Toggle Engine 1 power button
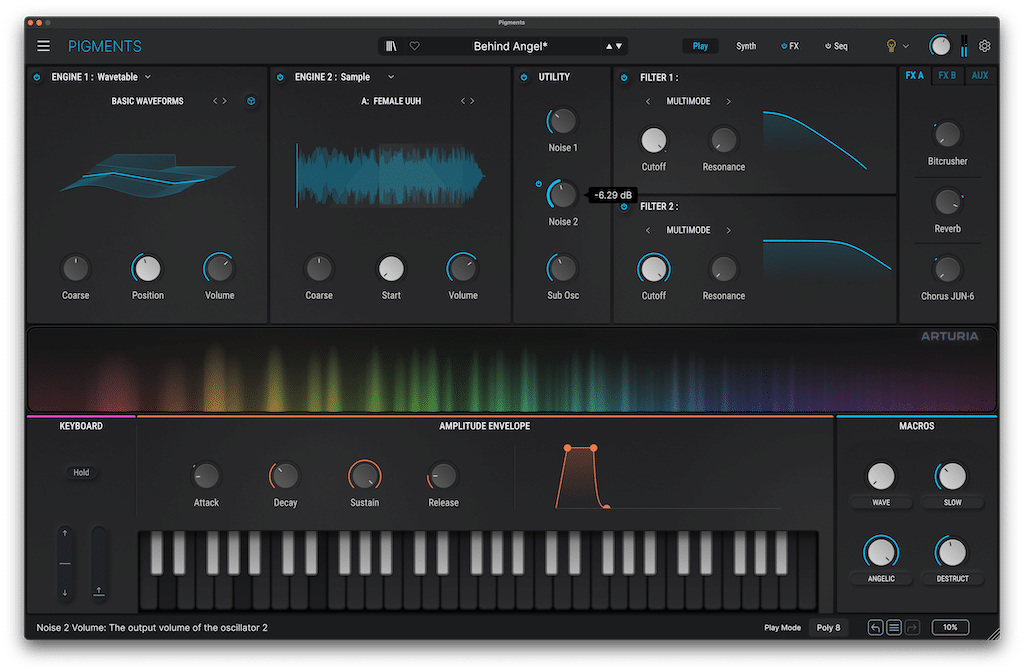The image size is (1024, 672). (37, 77)
